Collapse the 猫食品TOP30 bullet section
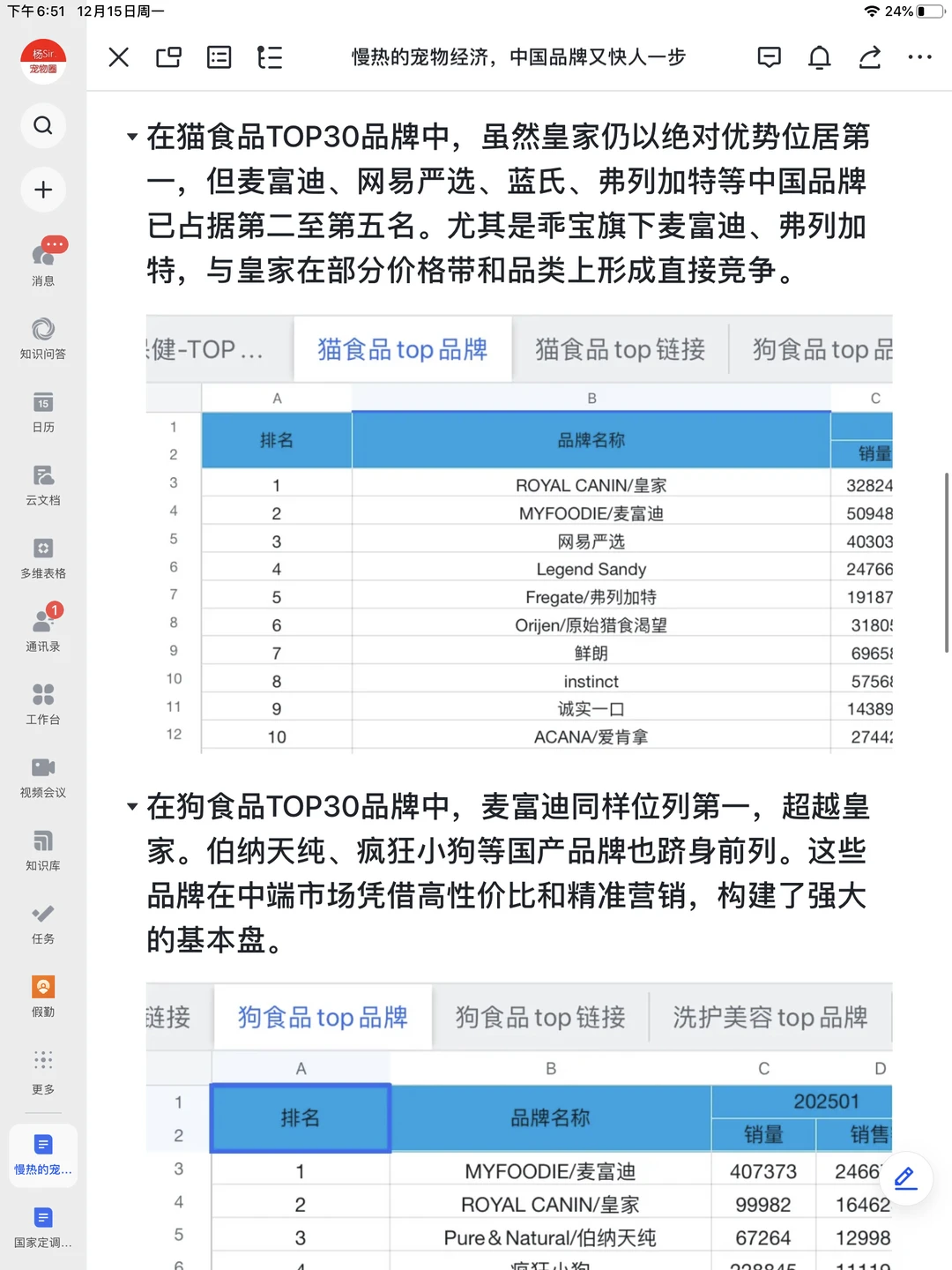952x1270 pixels. coord(130,137)
